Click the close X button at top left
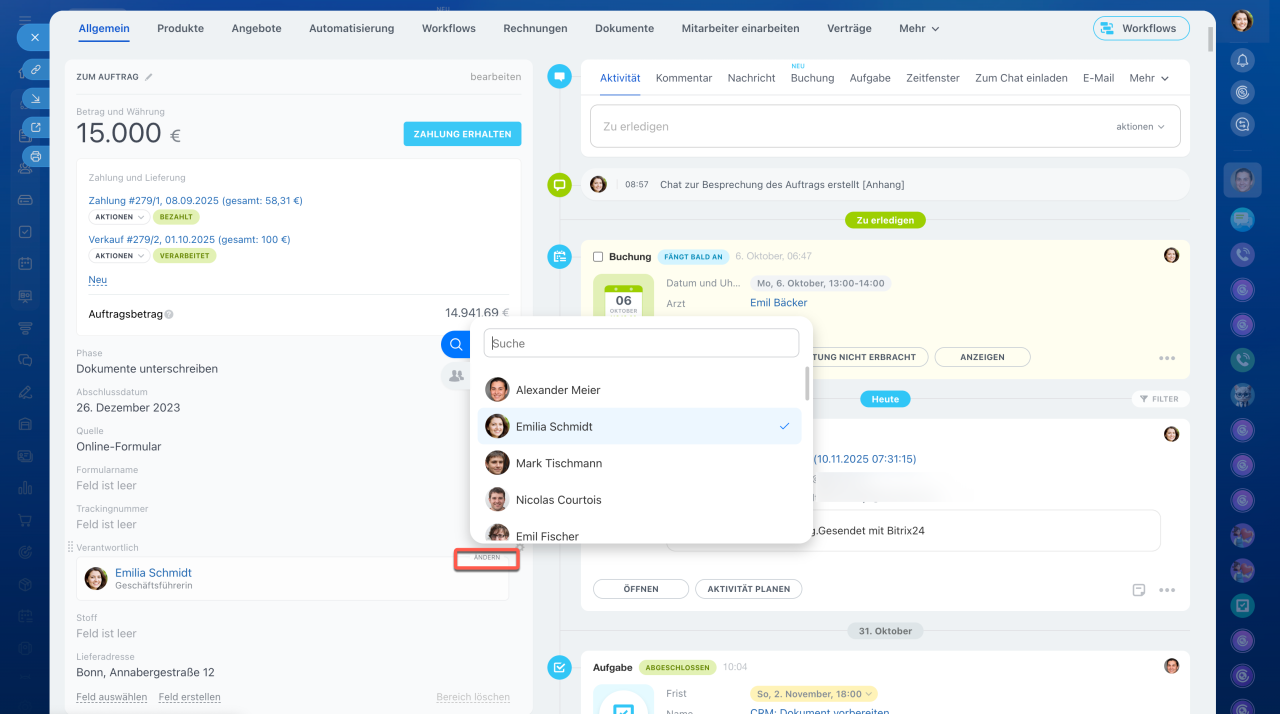 coord(34,37)
